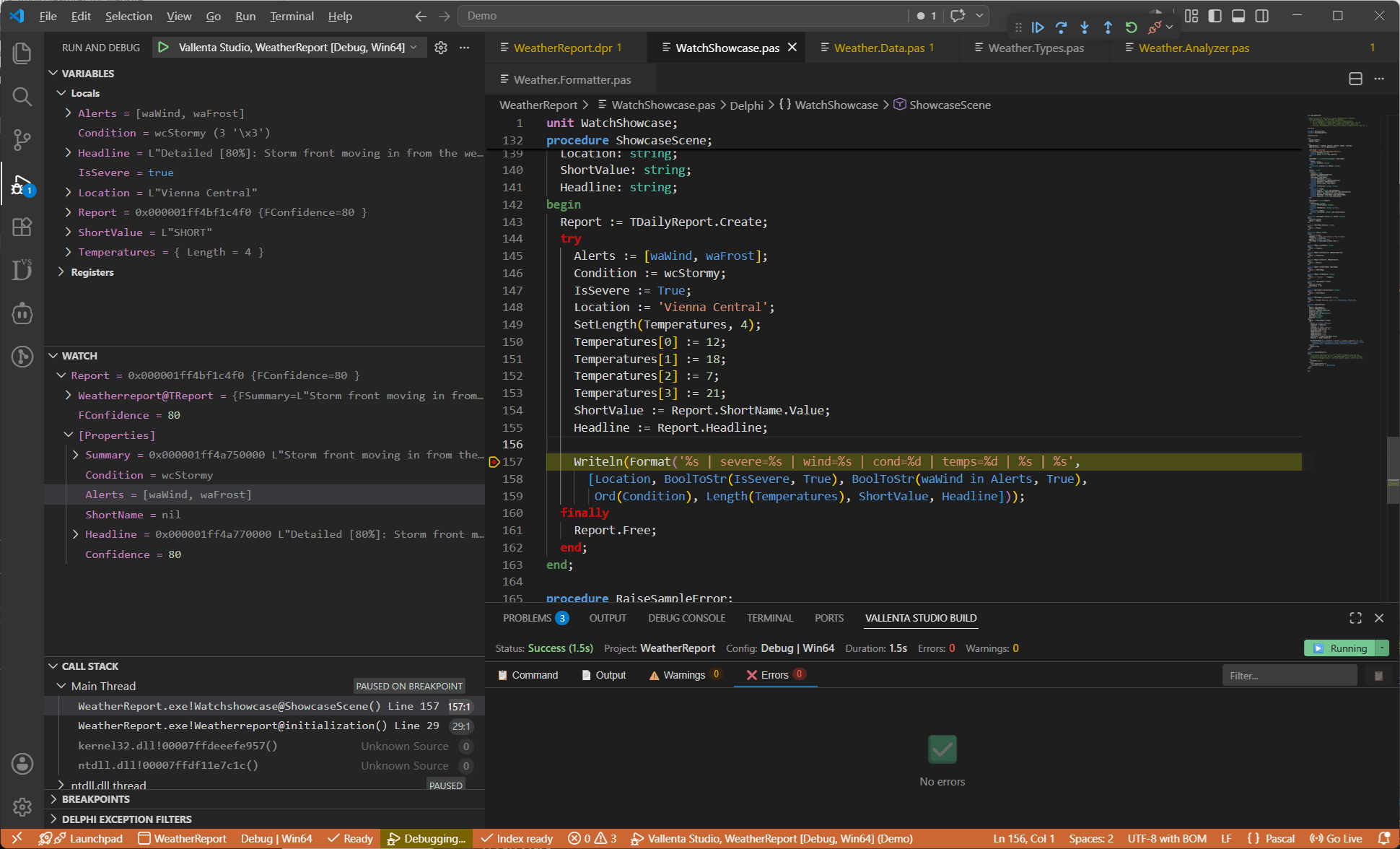Toggle the Secondary Side Bar layout button
Image resolution: width=1400 pixels, height=849 pixels.
(x=1262, y=16)
